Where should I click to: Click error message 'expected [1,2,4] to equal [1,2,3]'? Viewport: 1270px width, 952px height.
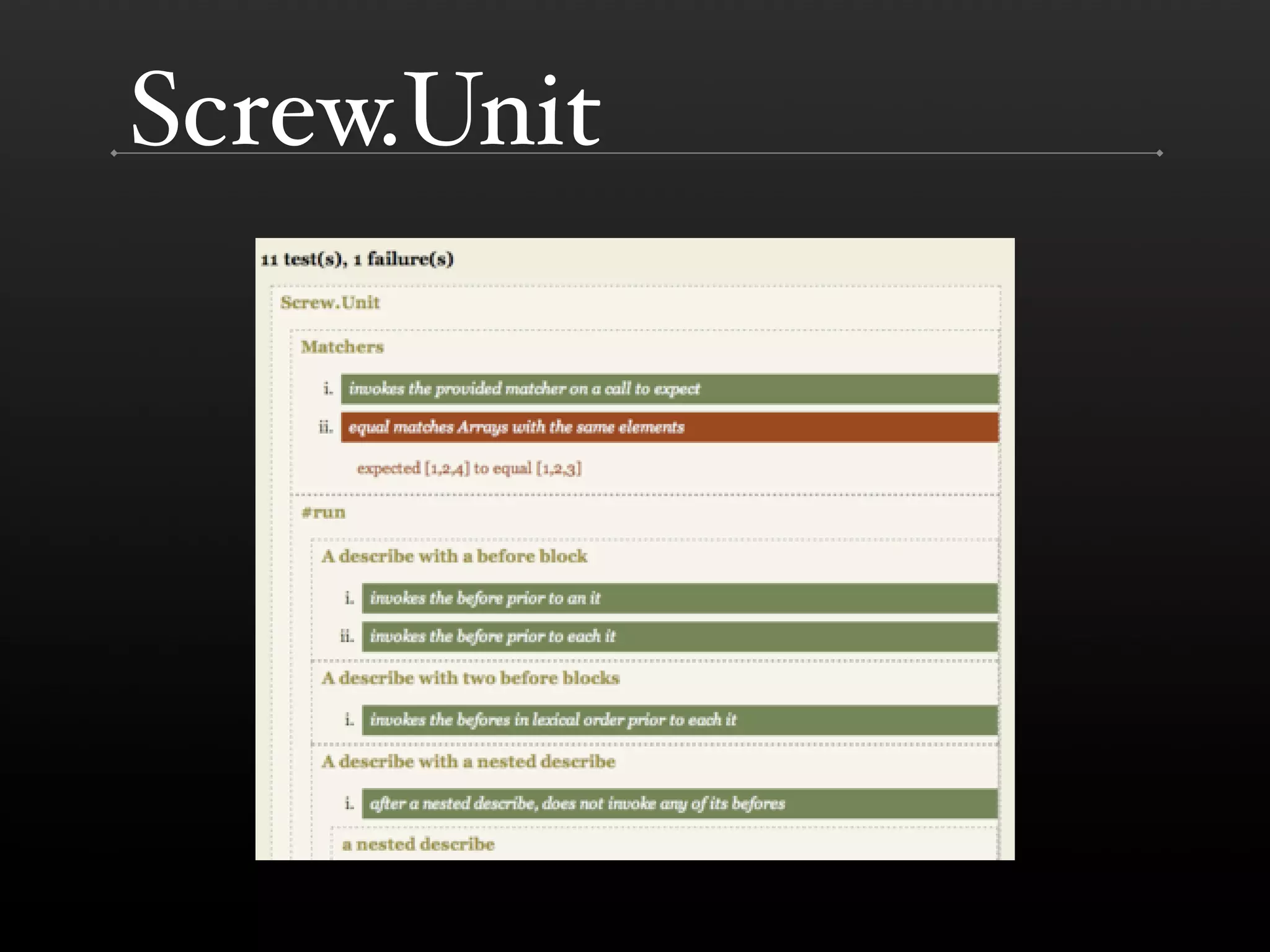[469, 468]
